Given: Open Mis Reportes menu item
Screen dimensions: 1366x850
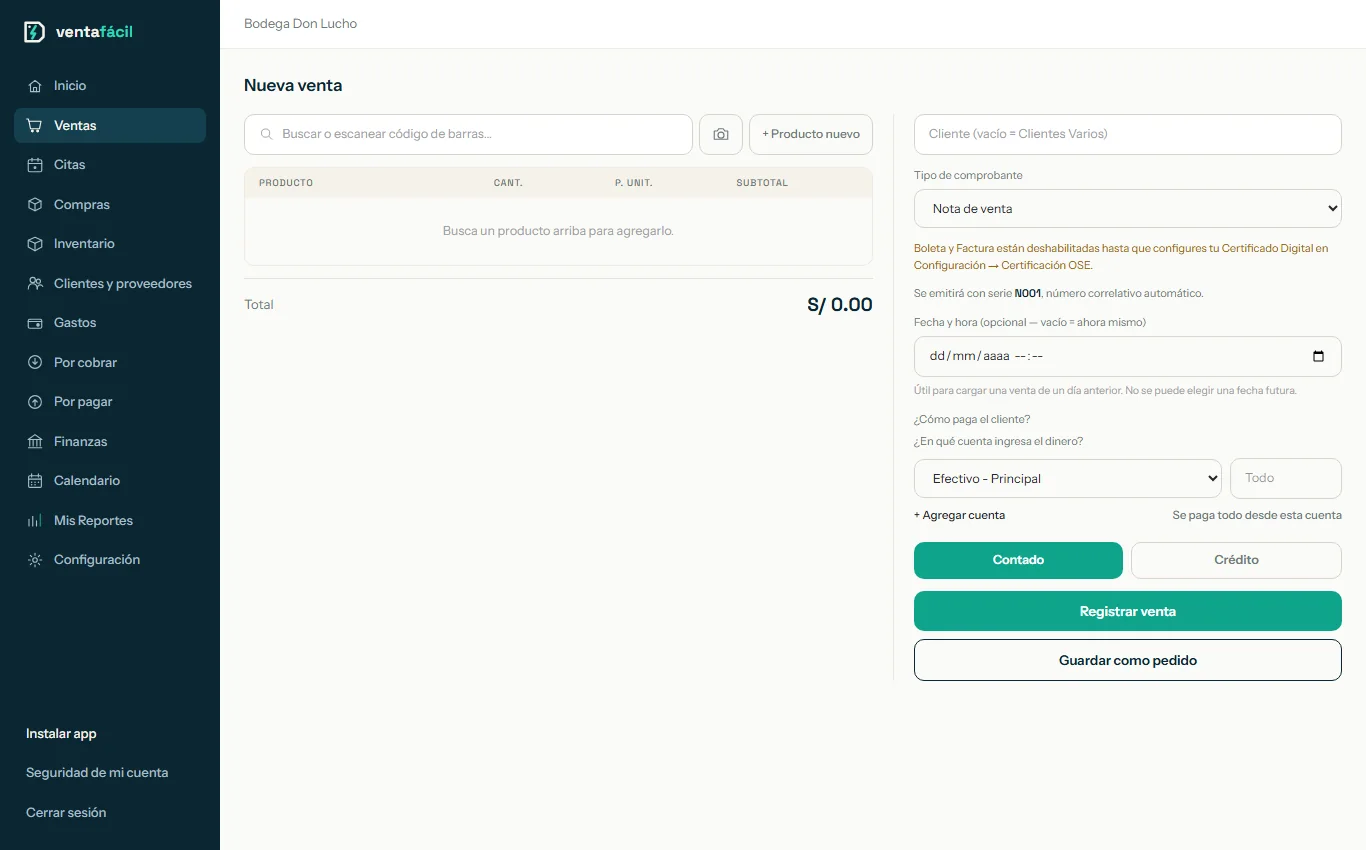Looking at the screenshot, I should pyautogui.click(x=110, y=521).
